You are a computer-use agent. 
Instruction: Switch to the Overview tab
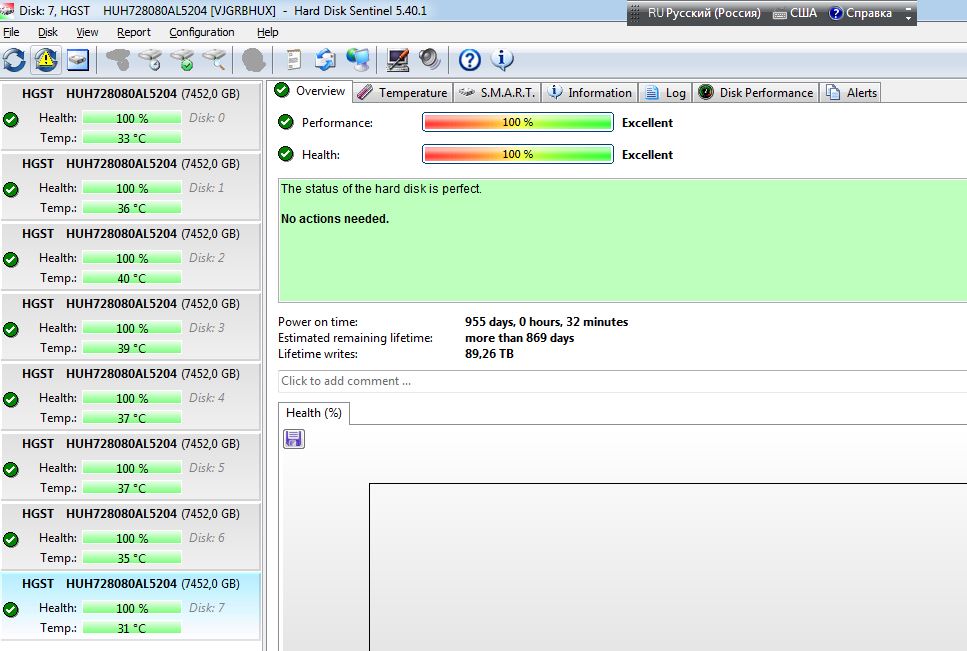pyautogui.click(x=311, y=91)
